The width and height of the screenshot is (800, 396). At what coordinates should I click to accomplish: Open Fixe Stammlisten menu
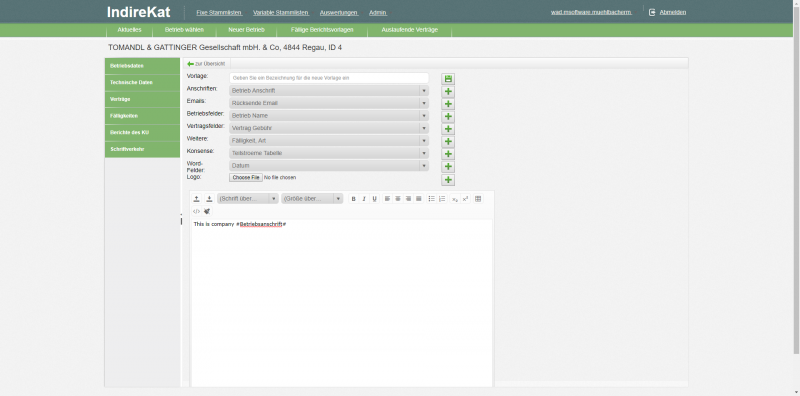[x=219, y=12]
